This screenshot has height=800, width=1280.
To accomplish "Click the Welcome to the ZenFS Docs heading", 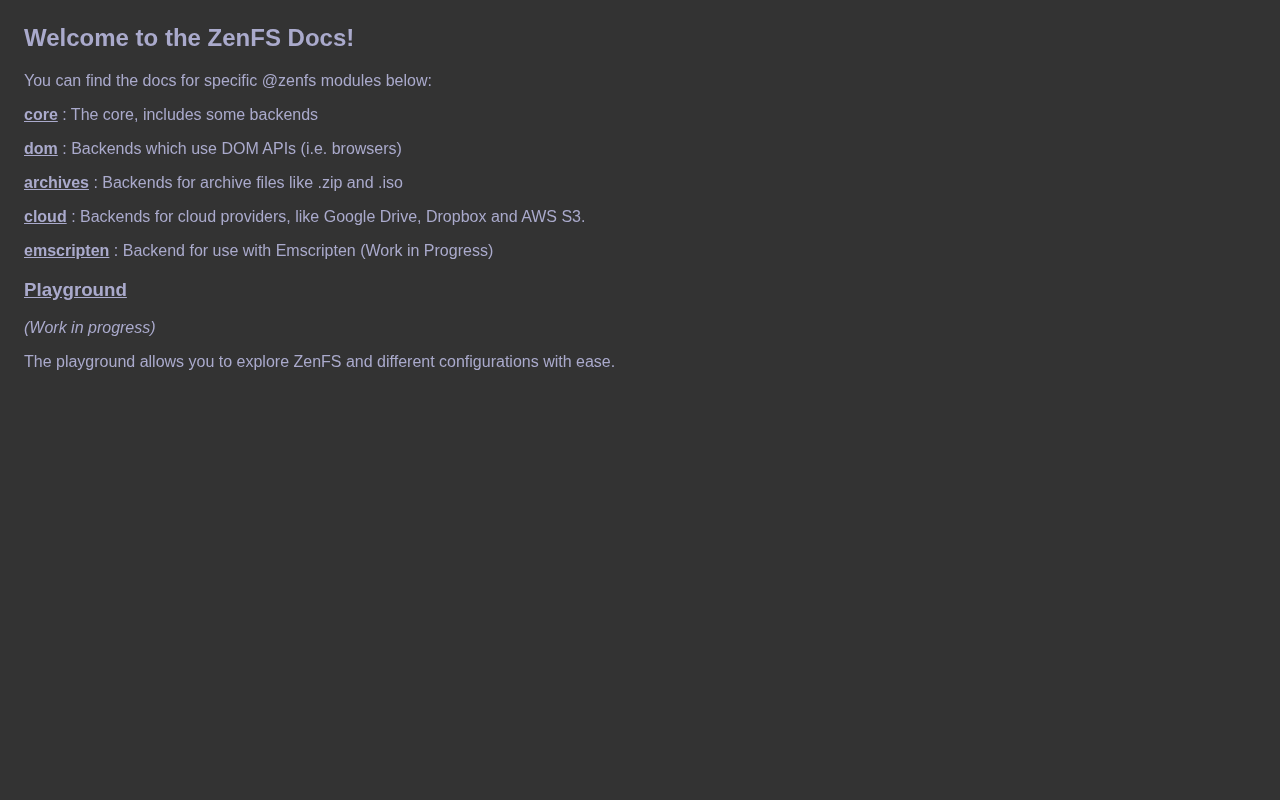I will point(189,38).
